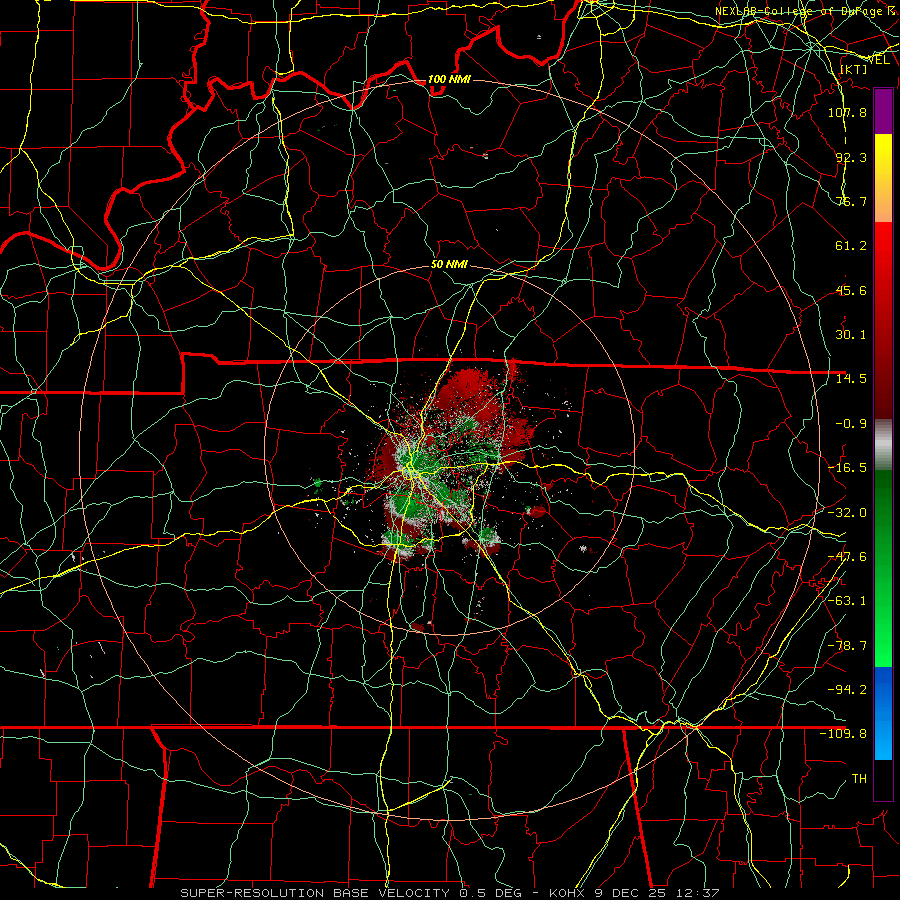
Task: Click the 50 NMI range ring label
Action: click(449, 264)
